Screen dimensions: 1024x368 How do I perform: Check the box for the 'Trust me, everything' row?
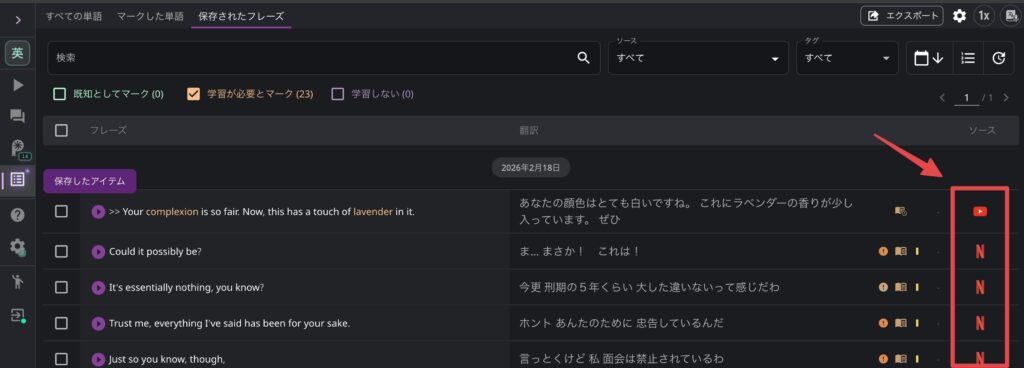point(61,323)
